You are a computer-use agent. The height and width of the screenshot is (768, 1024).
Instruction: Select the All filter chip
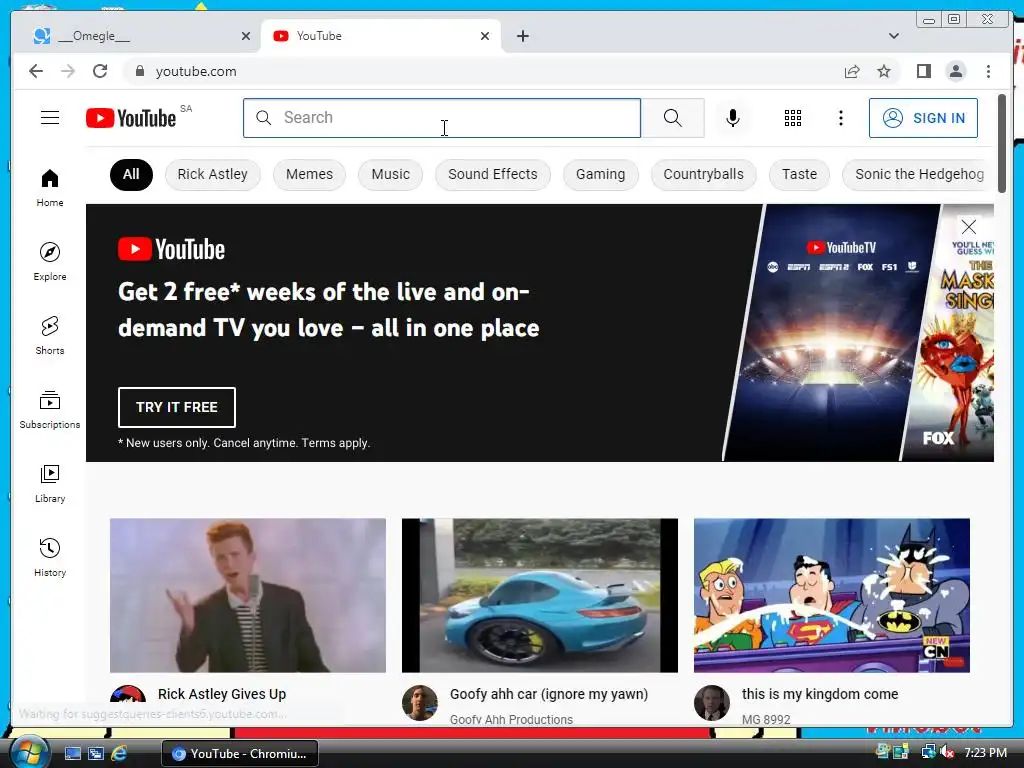pyautogui.click(x=131, y=174)
